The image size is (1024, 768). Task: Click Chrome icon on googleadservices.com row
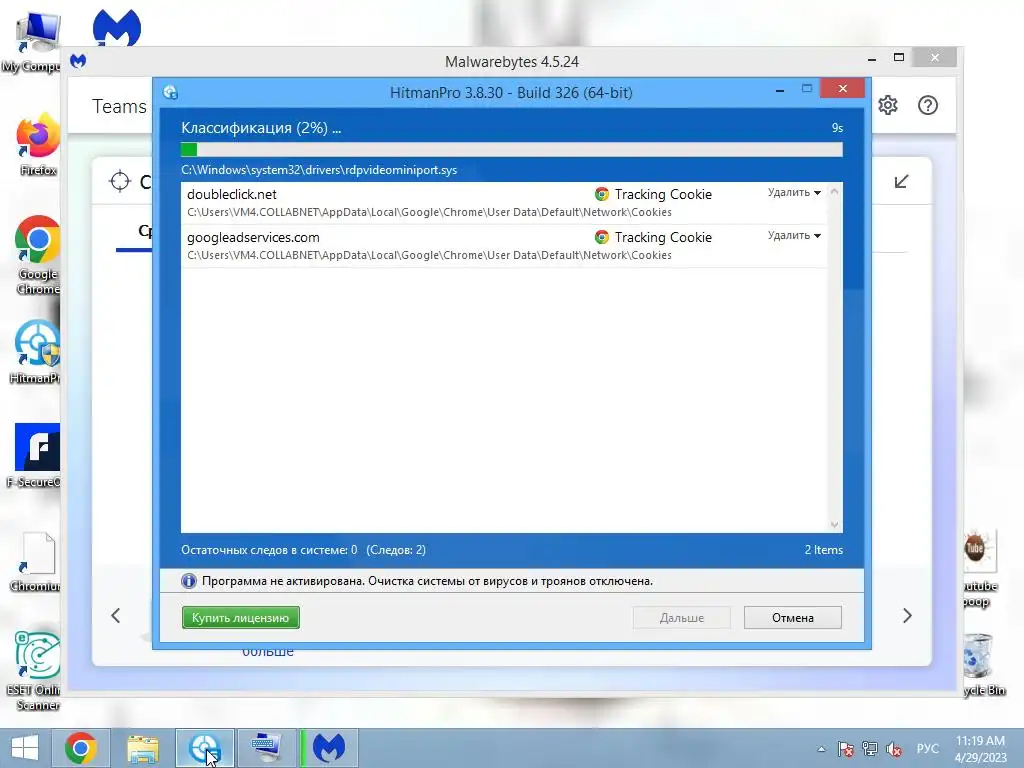pos(601,237)
